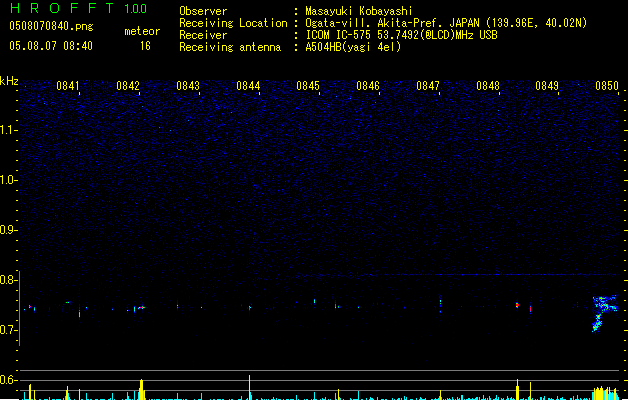629x400 pixels.
Task: Click the 1.0 kHz frequency label
Action: [8, 180]
